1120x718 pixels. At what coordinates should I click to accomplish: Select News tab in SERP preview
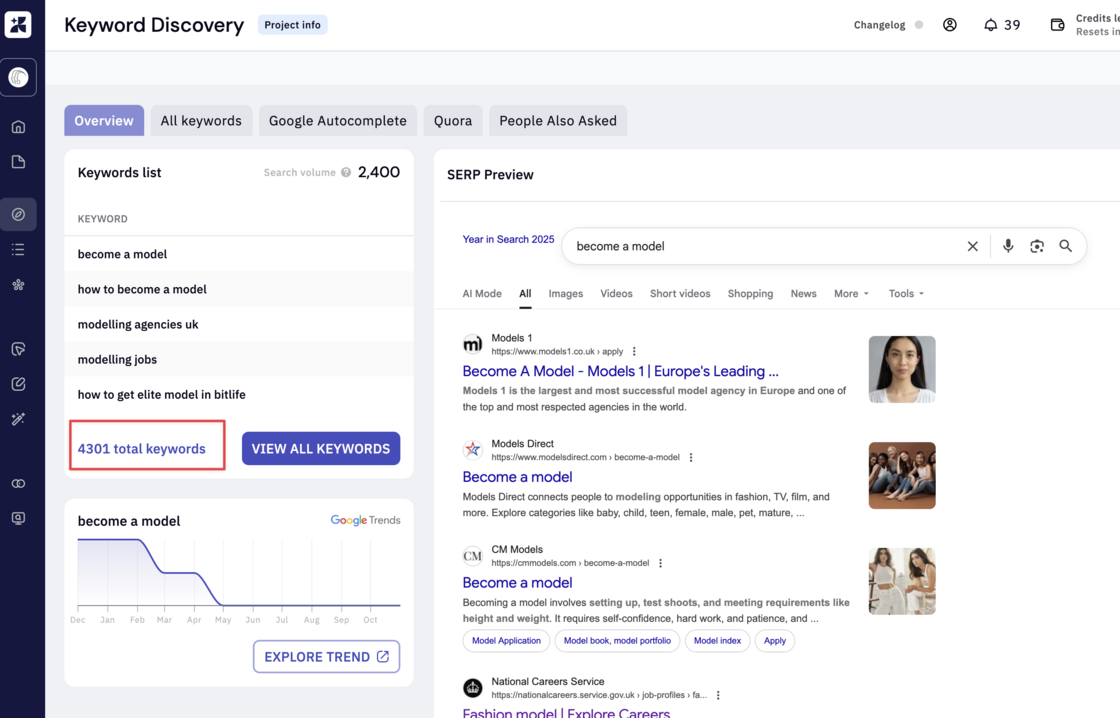coord(804,294)
